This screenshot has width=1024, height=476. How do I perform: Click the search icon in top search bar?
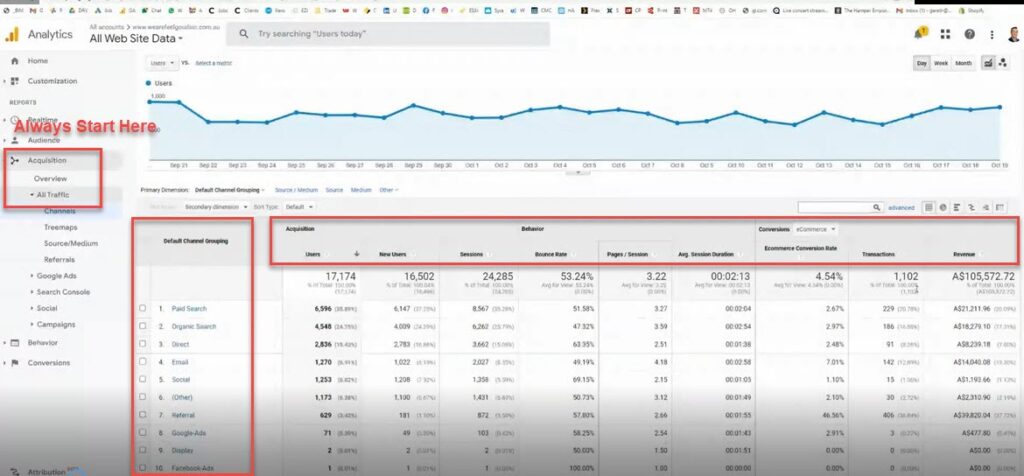[244, 34]
